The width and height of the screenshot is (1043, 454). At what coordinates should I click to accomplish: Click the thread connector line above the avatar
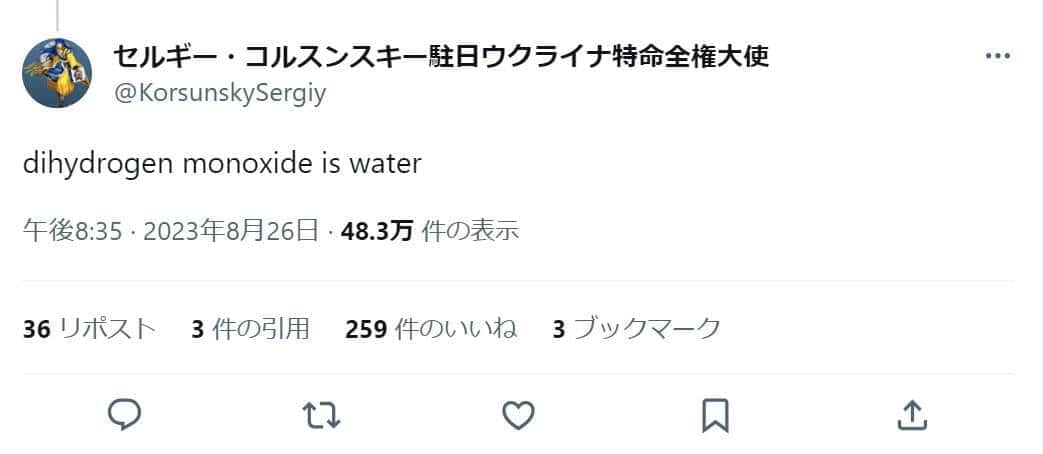pyautogui.click(x=57, y=14)
